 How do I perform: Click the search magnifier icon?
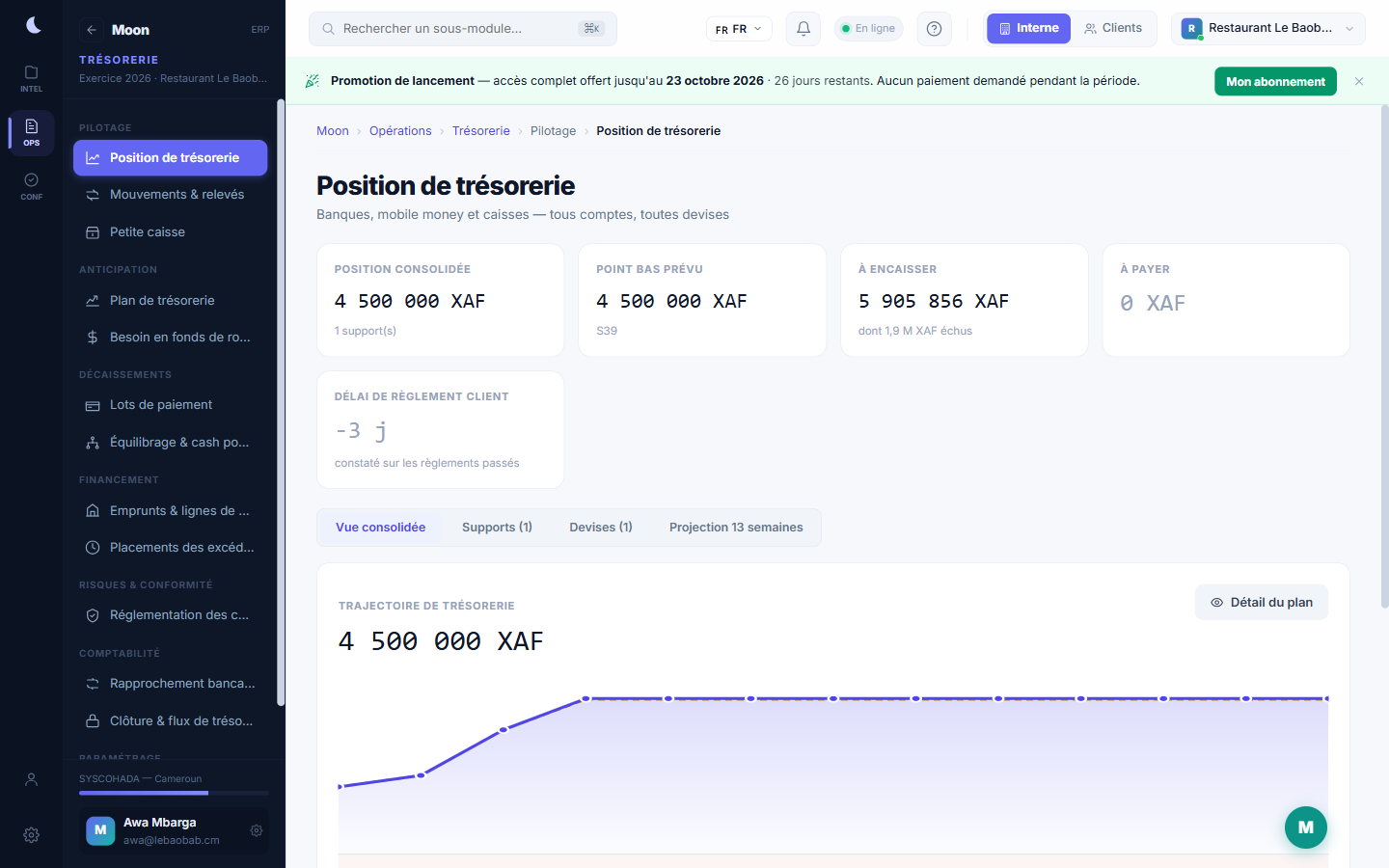click(x=328, y=29)
